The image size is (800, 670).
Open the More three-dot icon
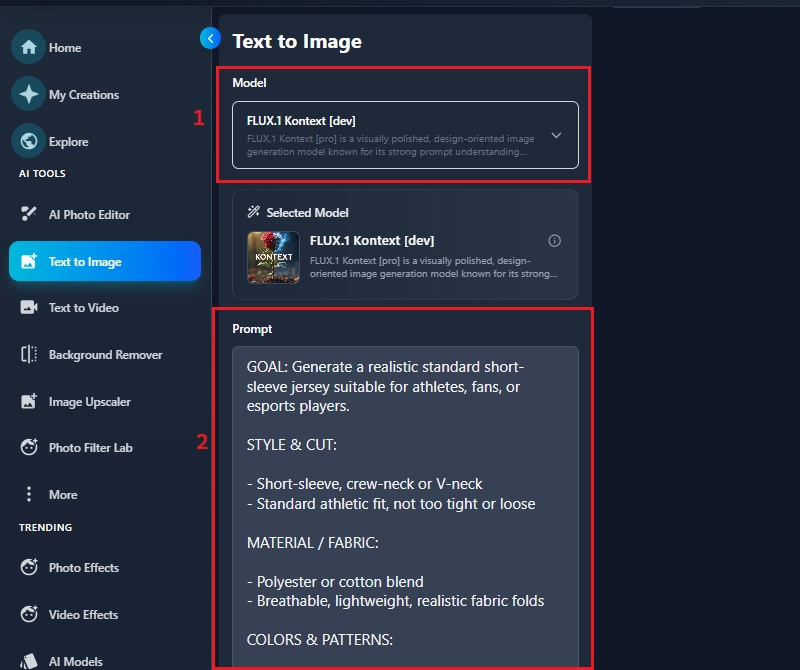(29, 494)
